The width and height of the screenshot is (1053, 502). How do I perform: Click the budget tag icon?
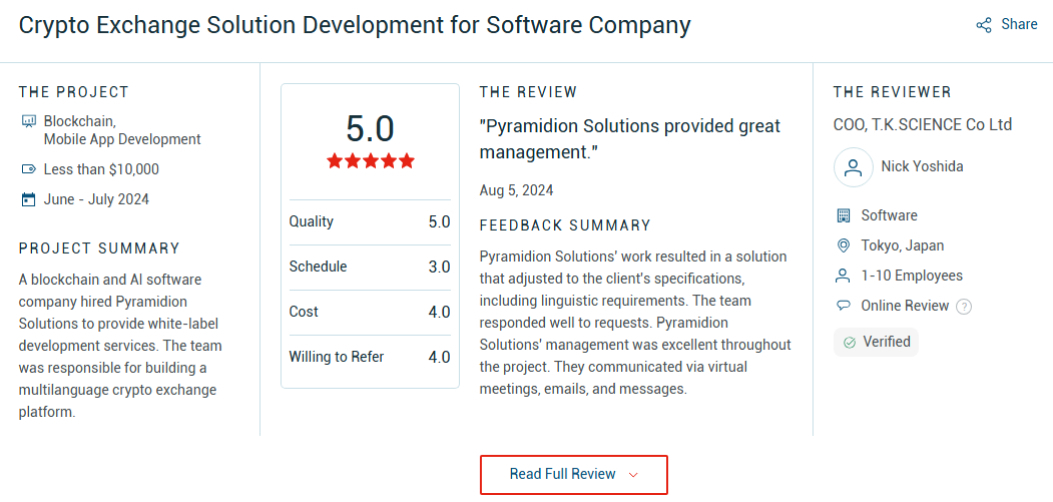click(x=28, y=169)
